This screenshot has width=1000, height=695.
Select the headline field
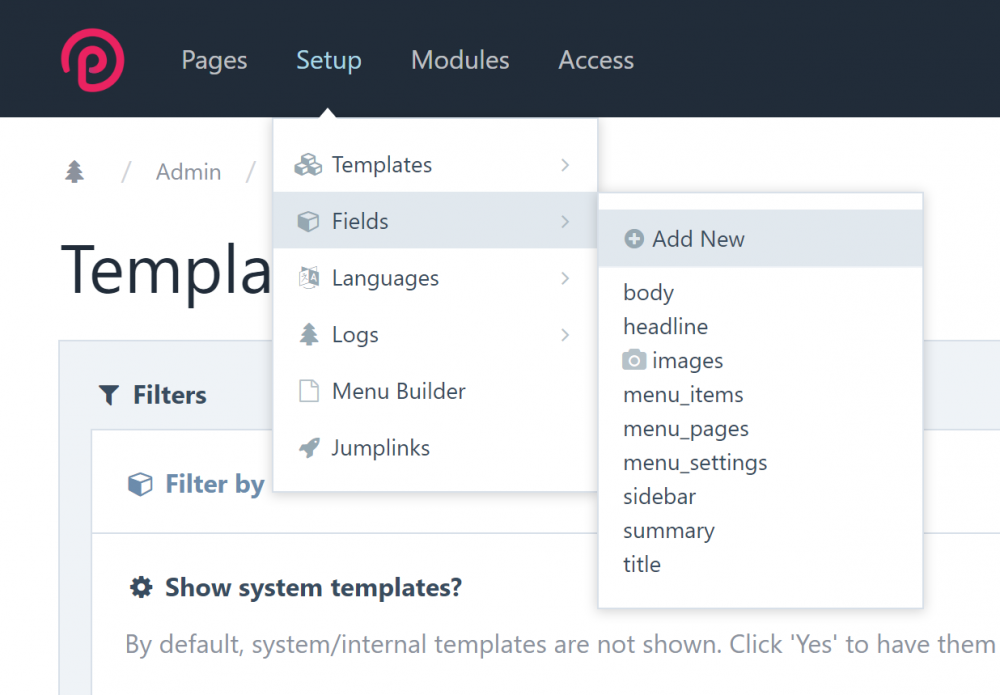(665, 327)
